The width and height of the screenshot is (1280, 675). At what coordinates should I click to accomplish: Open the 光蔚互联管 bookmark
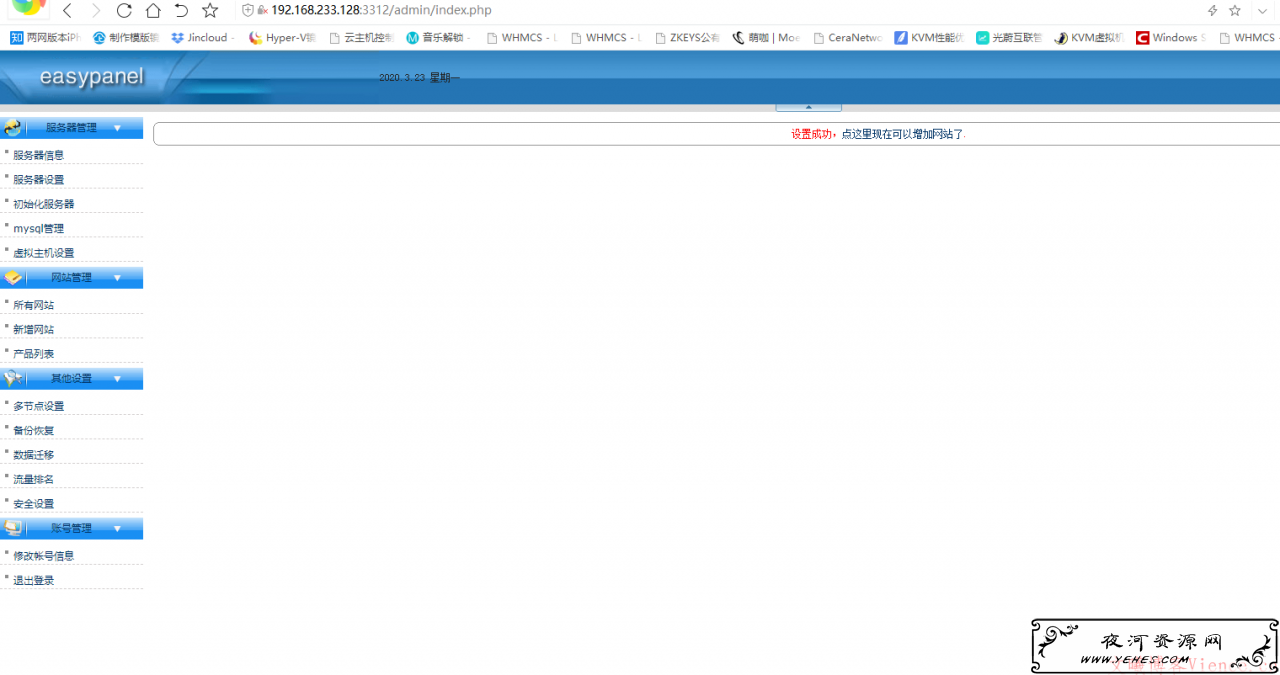[1009, 38]
